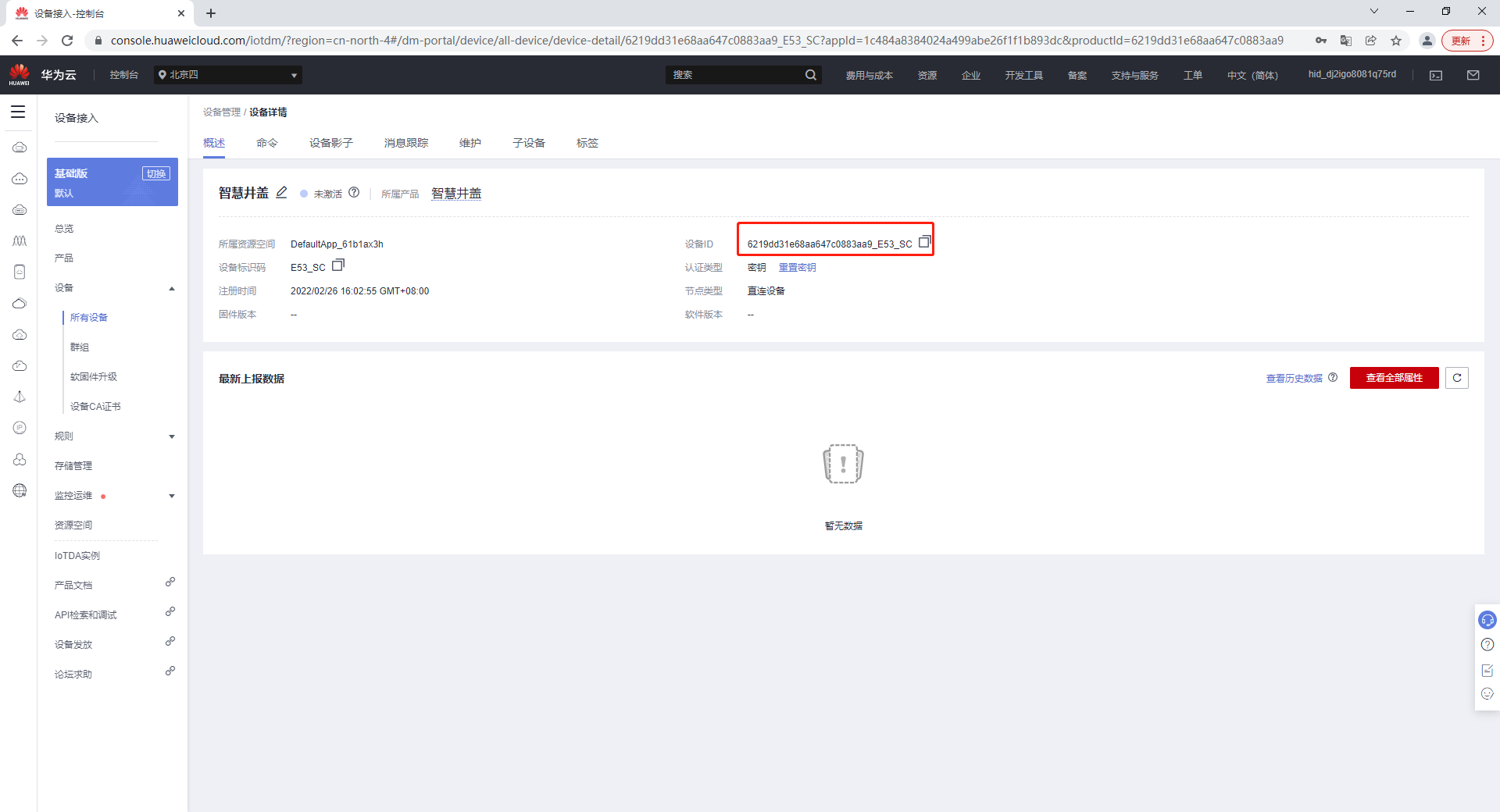The width and height of the screenshot is (1500, 812).
Task: Focus the 搜索 input field in header
Action: pos(734,75)
